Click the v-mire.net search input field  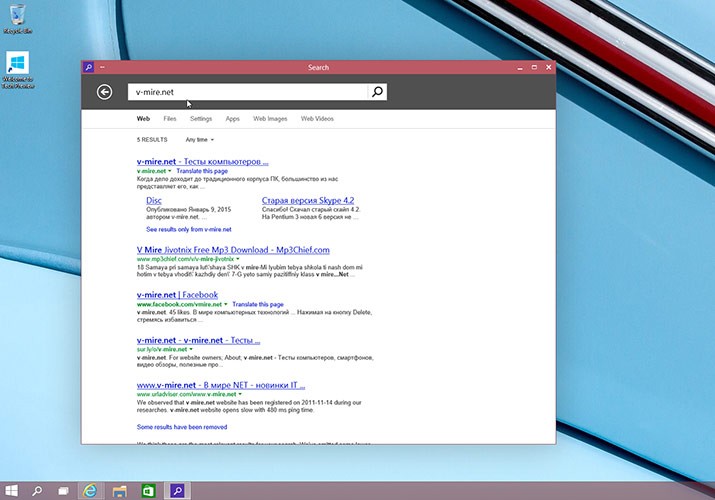click(248, 92)
